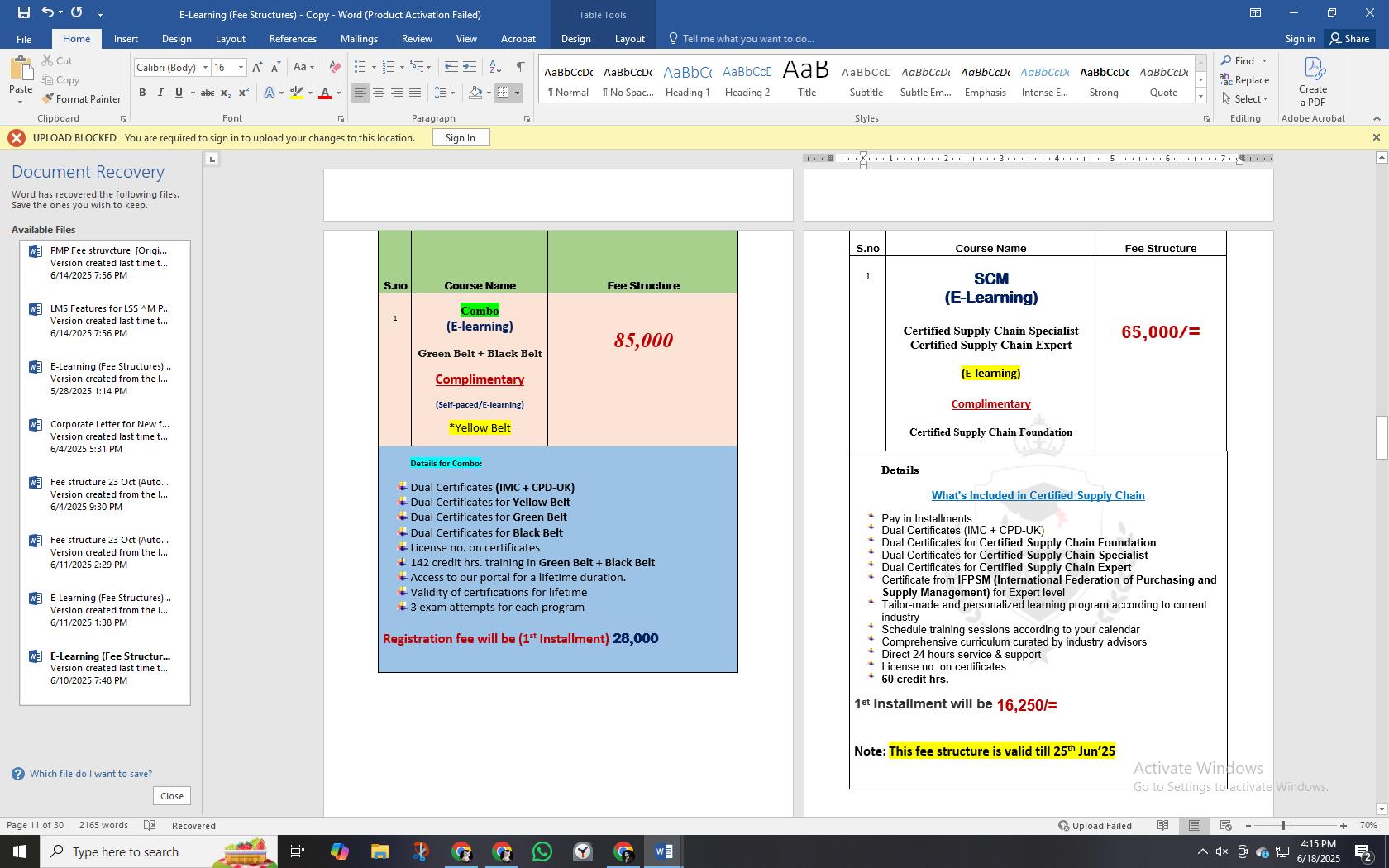1389x868 pixels.
Task: Click the vertical scrollbar thumb
Action: [x=1381, y=438]
